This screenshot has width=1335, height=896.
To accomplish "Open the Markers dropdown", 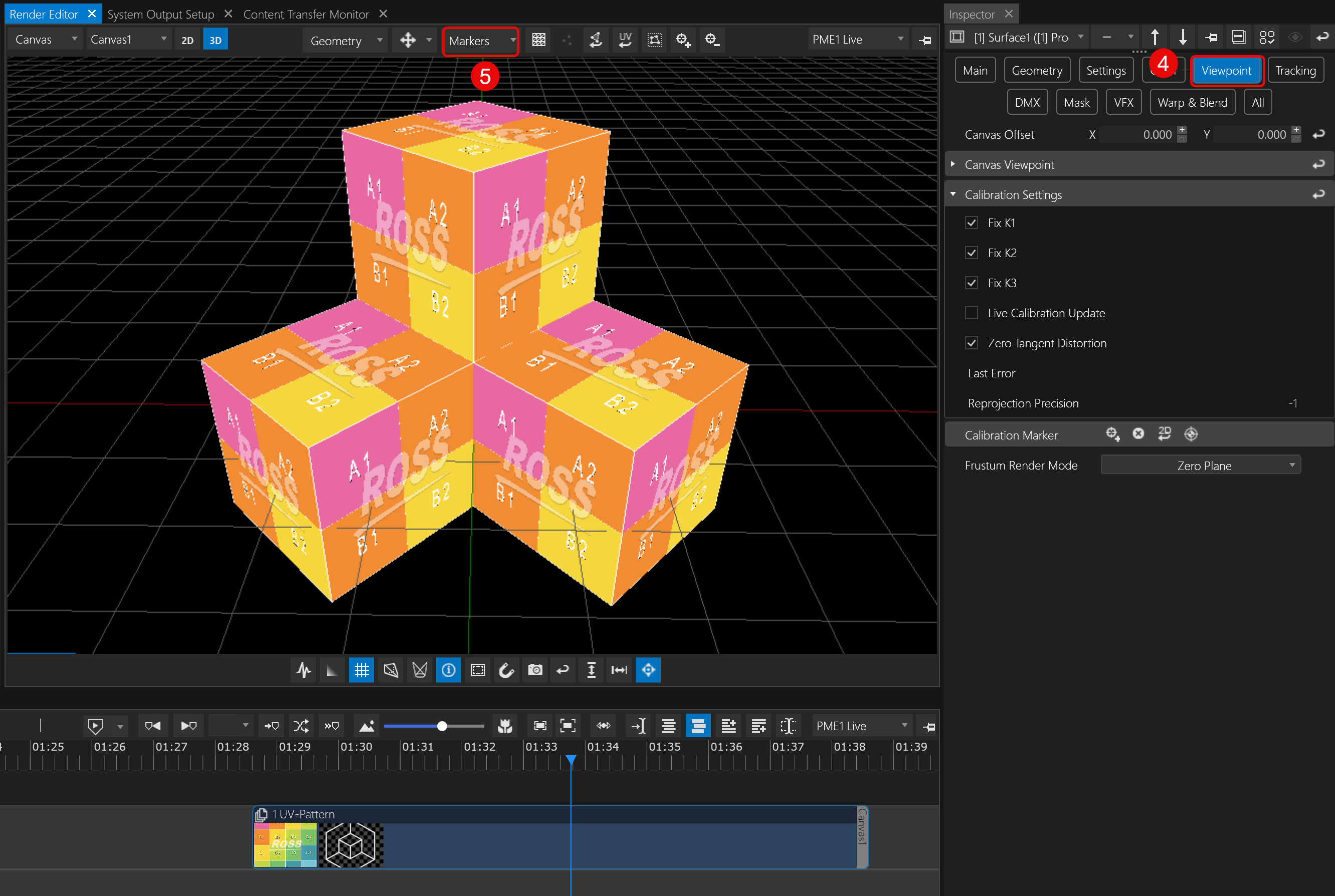I will point(481,41).
